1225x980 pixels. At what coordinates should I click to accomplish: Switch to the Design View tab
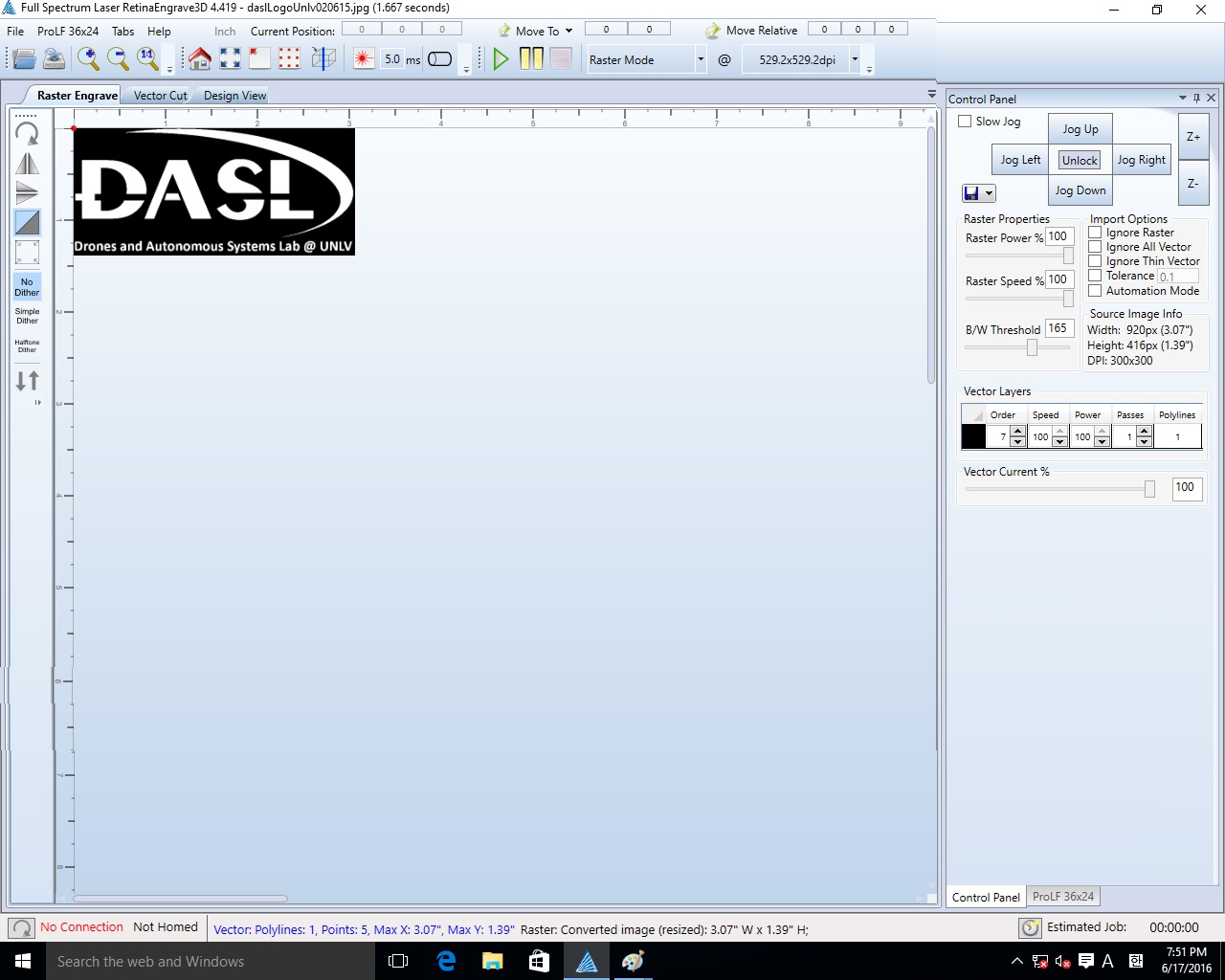point(234,96)
